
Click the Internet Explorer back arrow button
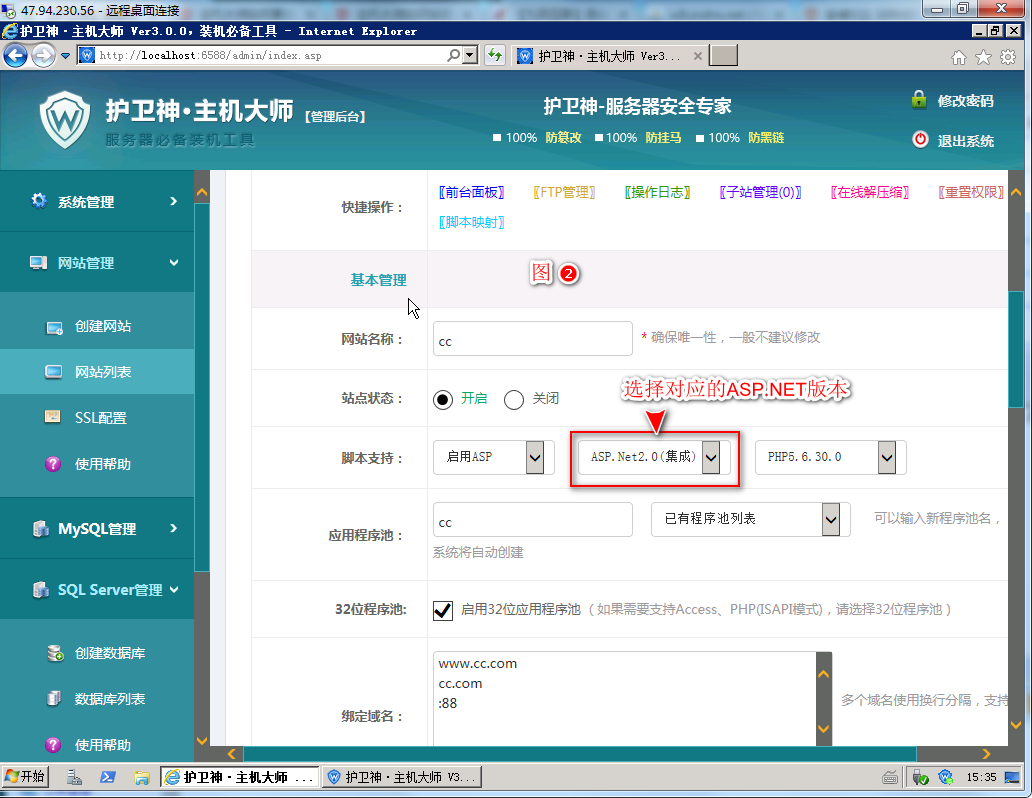tap(15, 56)
